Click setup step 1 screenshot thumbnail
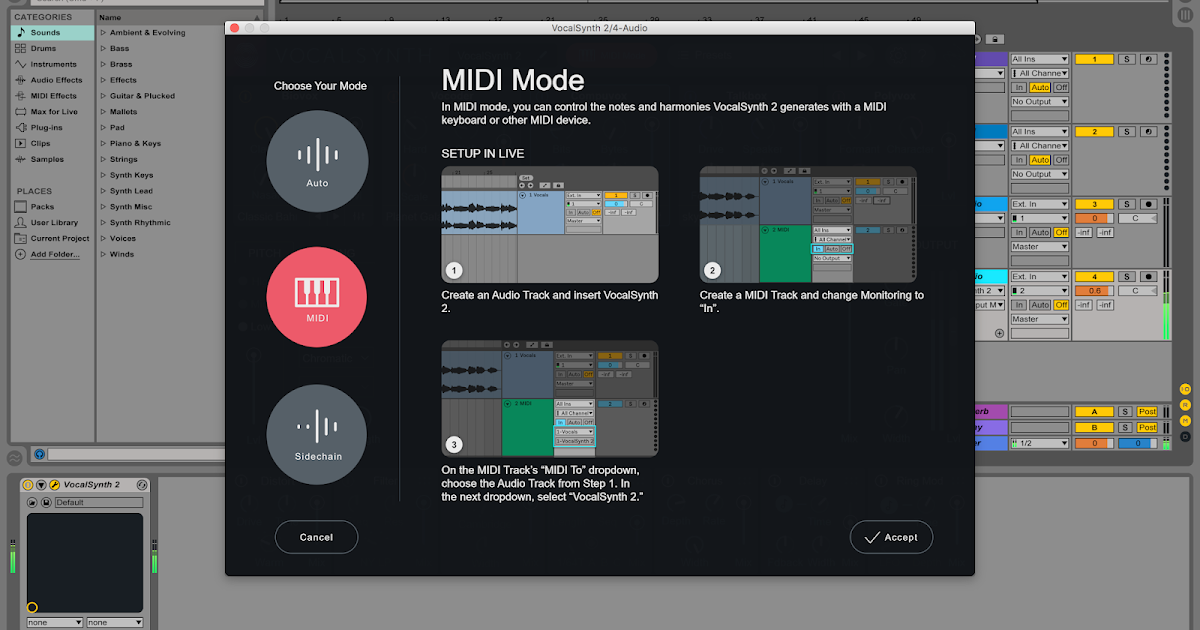The height and width of the screenshot is (630, 1200). tap(550, 224)
